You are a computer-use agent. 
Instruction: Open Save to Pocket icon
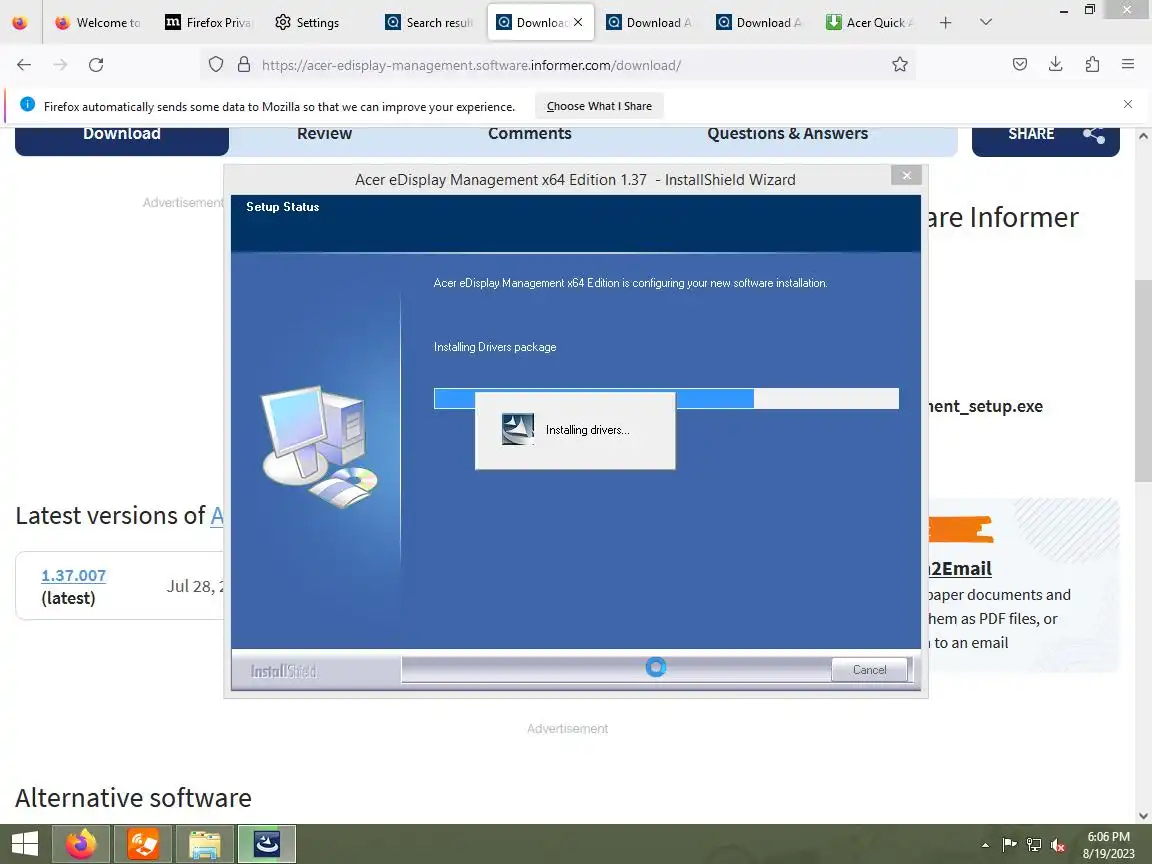point(1020,65)
